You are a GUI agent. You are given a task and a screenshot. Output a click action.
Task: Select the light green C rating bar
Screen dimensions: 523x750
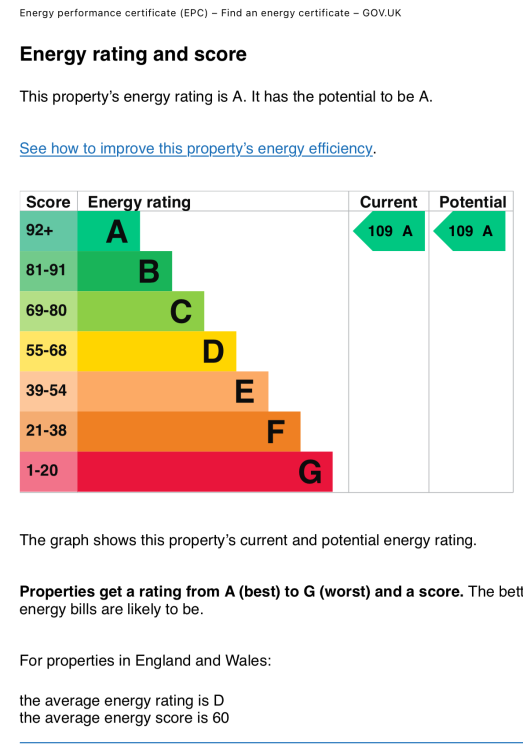click(141, 311)
